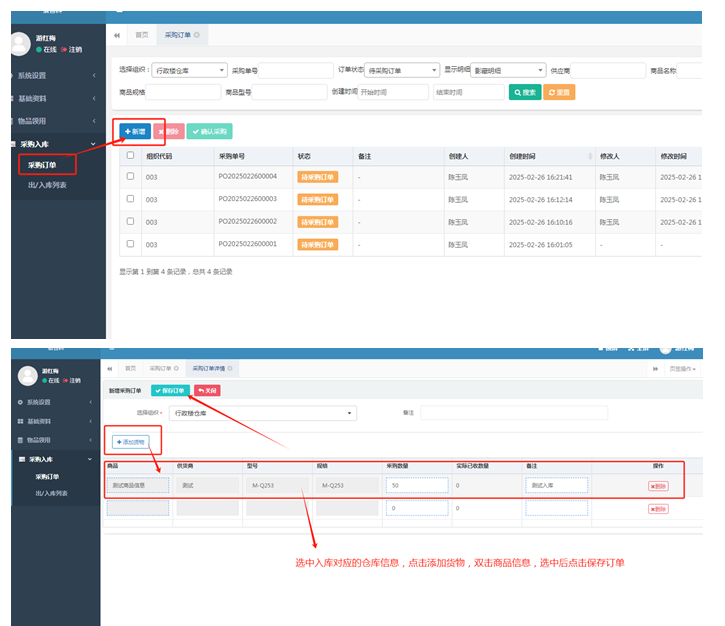Open the 显示明细 dropdown in filter bar
The height and width of the screenshot is (626, 725).
tap(507, 70)
